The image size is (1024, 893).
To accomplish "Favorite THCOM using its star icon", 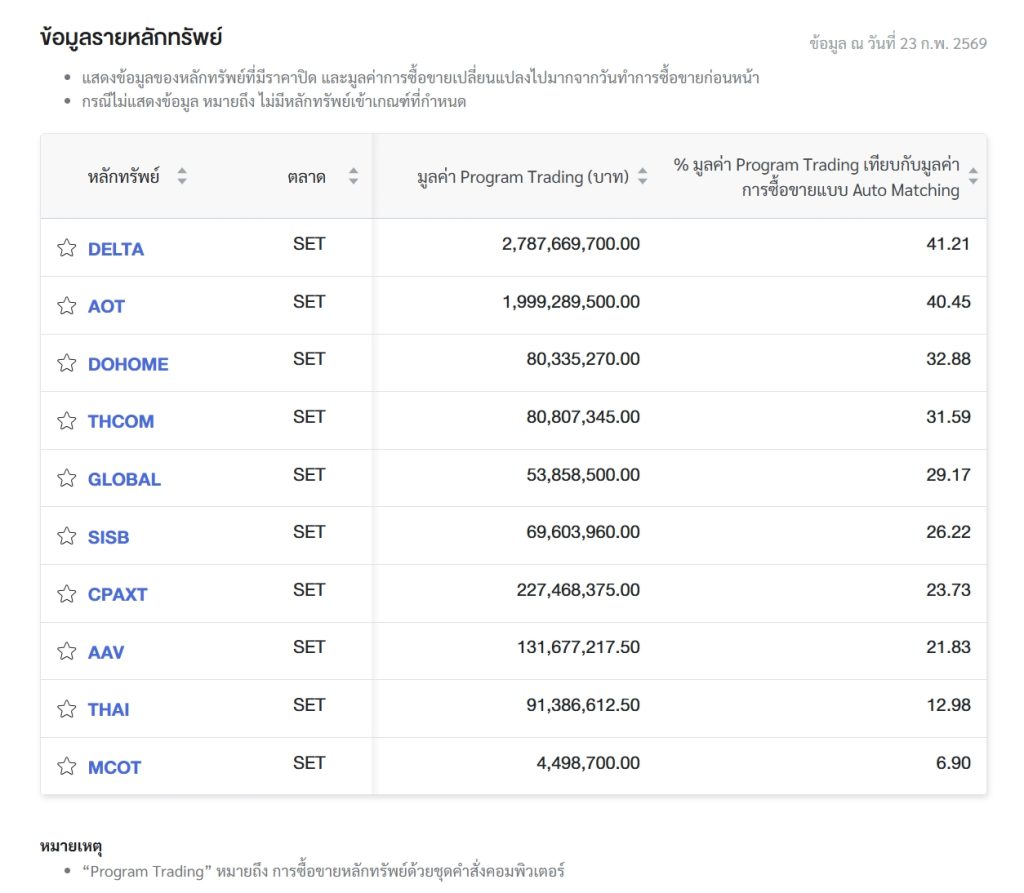I will [66, 421].
